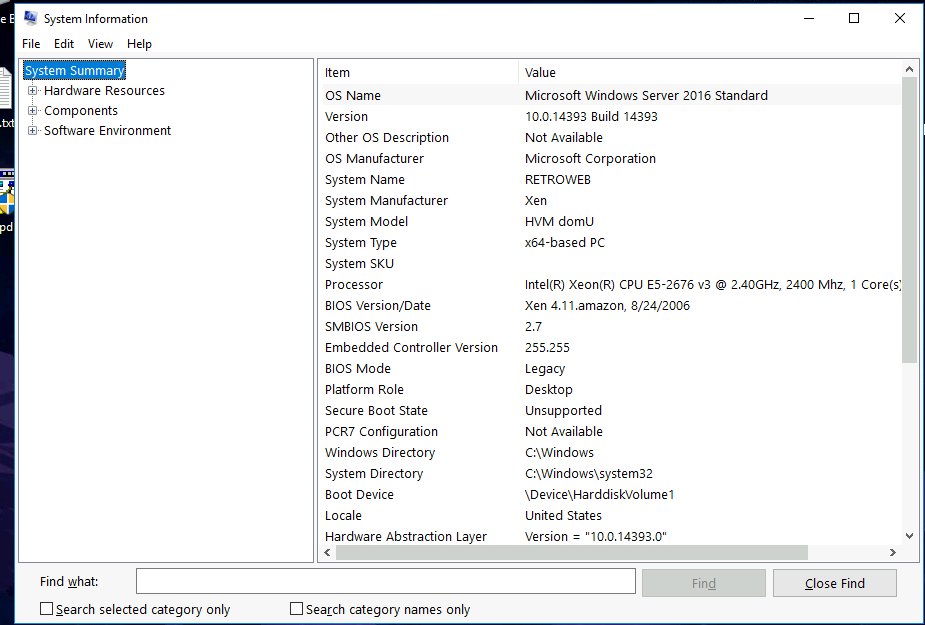Click the vertical scrollbar up arrow

pos(909,71)
